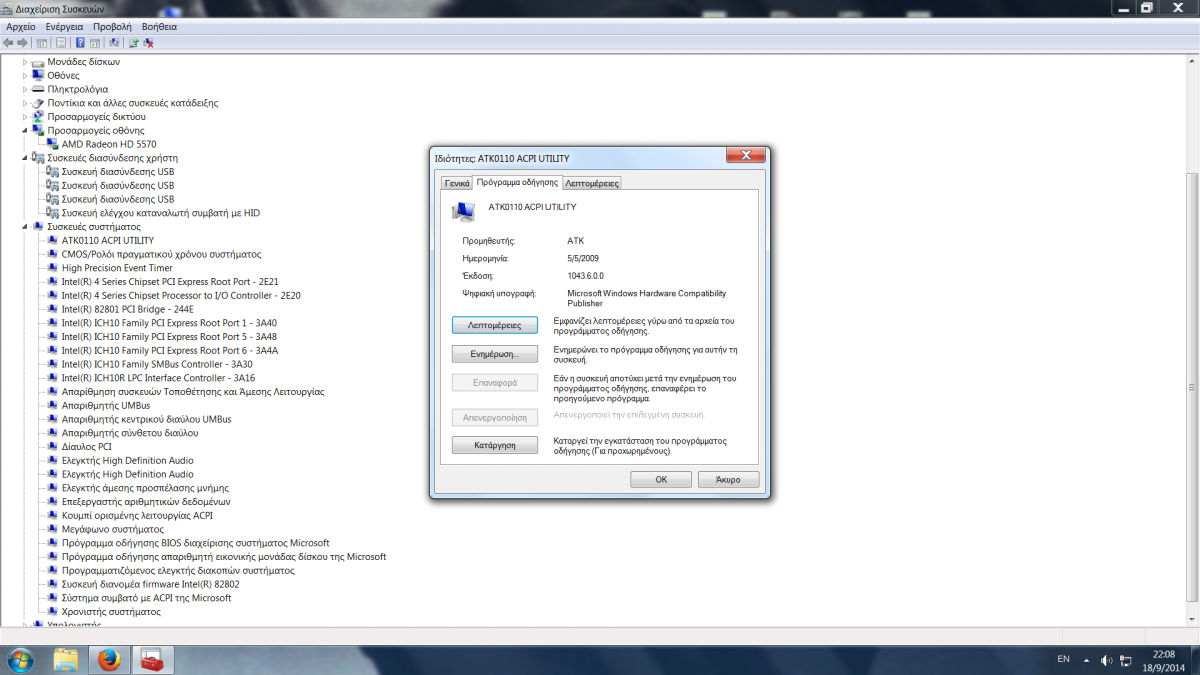The width and height of the screenshot is (1200, 675).
Task: Click the mouse icon for Ποντίκια category
Action: (38, 103)
